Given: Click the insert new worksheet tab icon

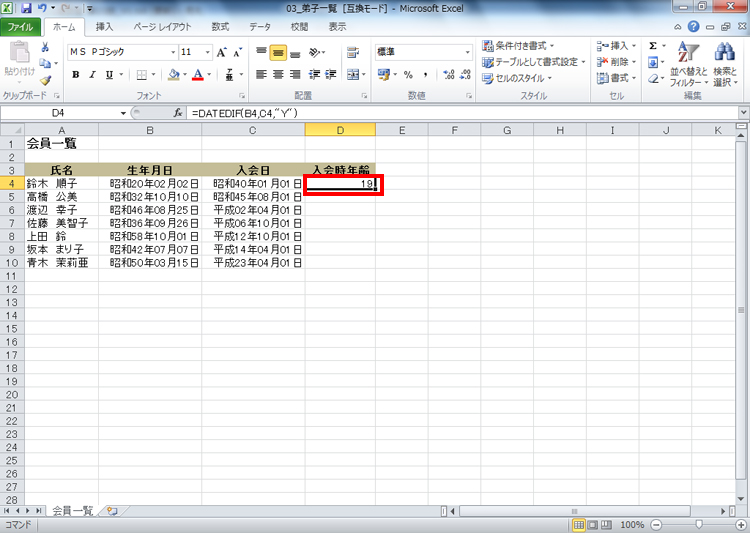Looking at the screenshot, I should click(112, 511).
